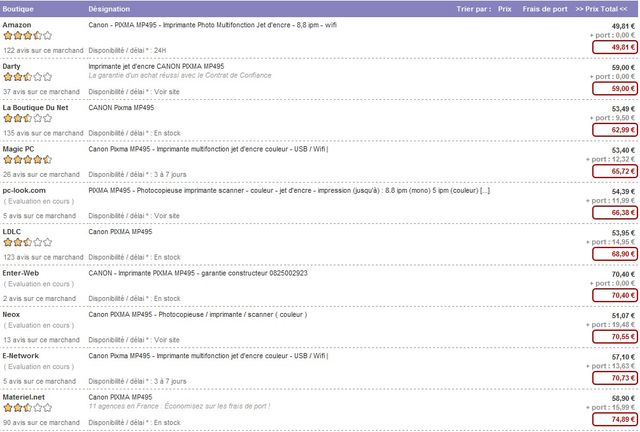The image size is (640, 432).
Task: Open Enter-Web garantie constructeur listing
Action: tap(198, 273)
